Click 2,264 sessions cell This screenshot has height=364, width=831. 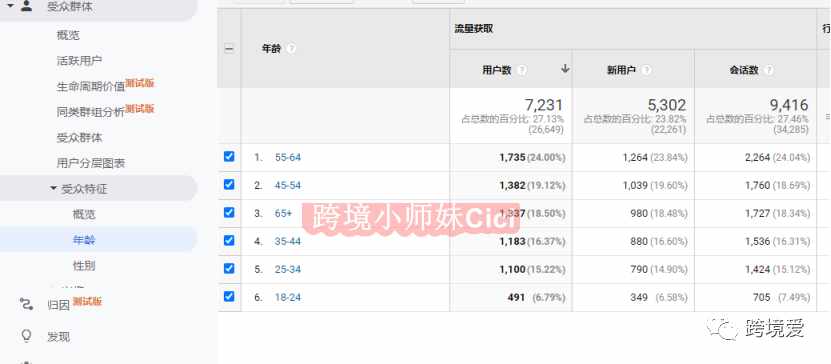tap(757, 157)
